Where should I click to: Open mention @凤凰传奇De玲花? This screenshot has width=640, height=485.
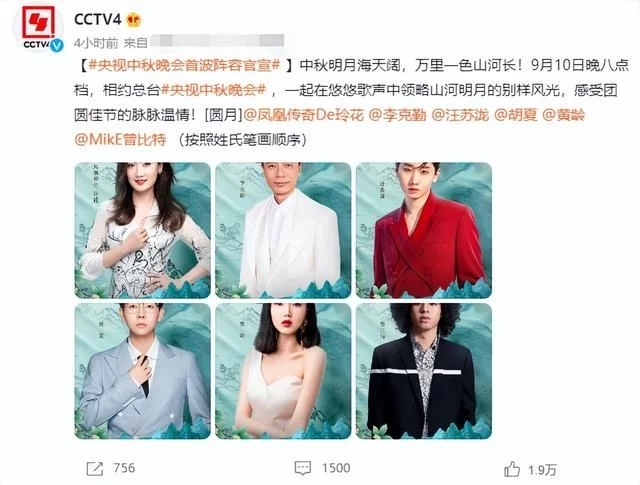[x=303, y=115]
